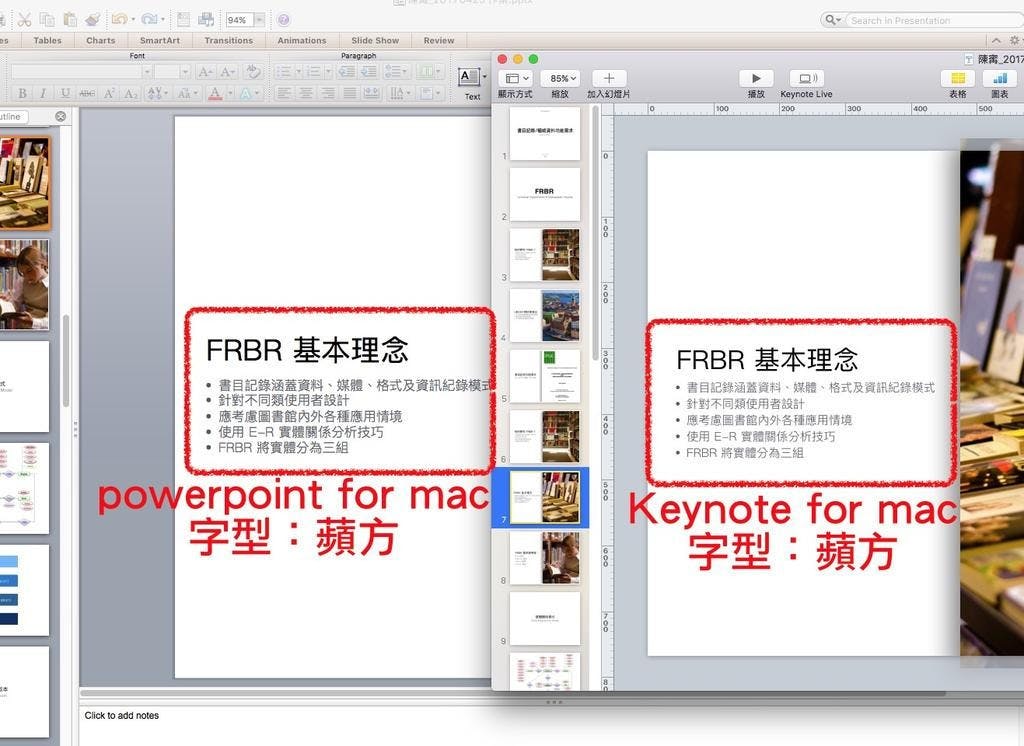
Task: Click the Cut scissors icon in PowerPoint
Action: (x=24, y=19)
